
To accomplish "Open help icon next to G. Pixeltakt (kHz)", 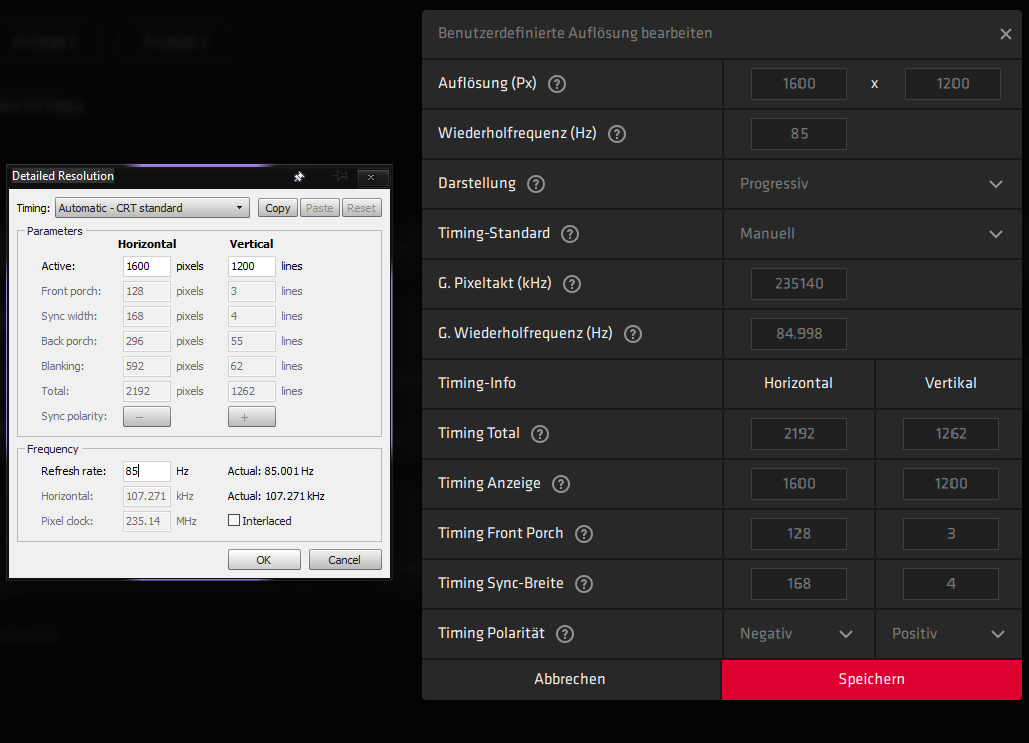I will 572,284.
